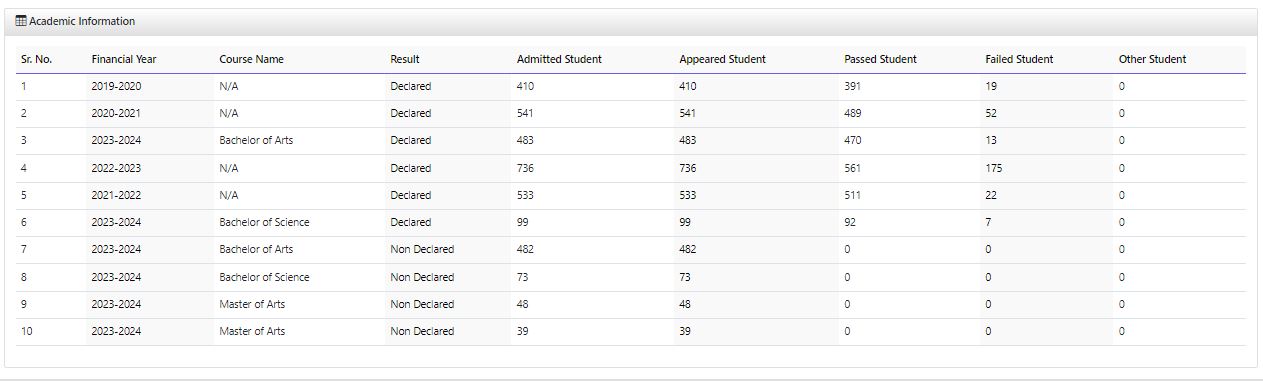Click the failed student value 175
The height and width of the screenshot is (381, 1263).
click(993, 168)
